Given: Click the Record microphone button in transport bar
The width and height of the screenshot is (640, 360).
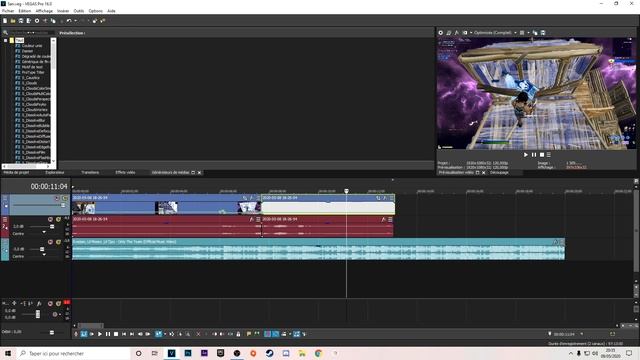Looking at the screenshot, I should tap(76, 334).
